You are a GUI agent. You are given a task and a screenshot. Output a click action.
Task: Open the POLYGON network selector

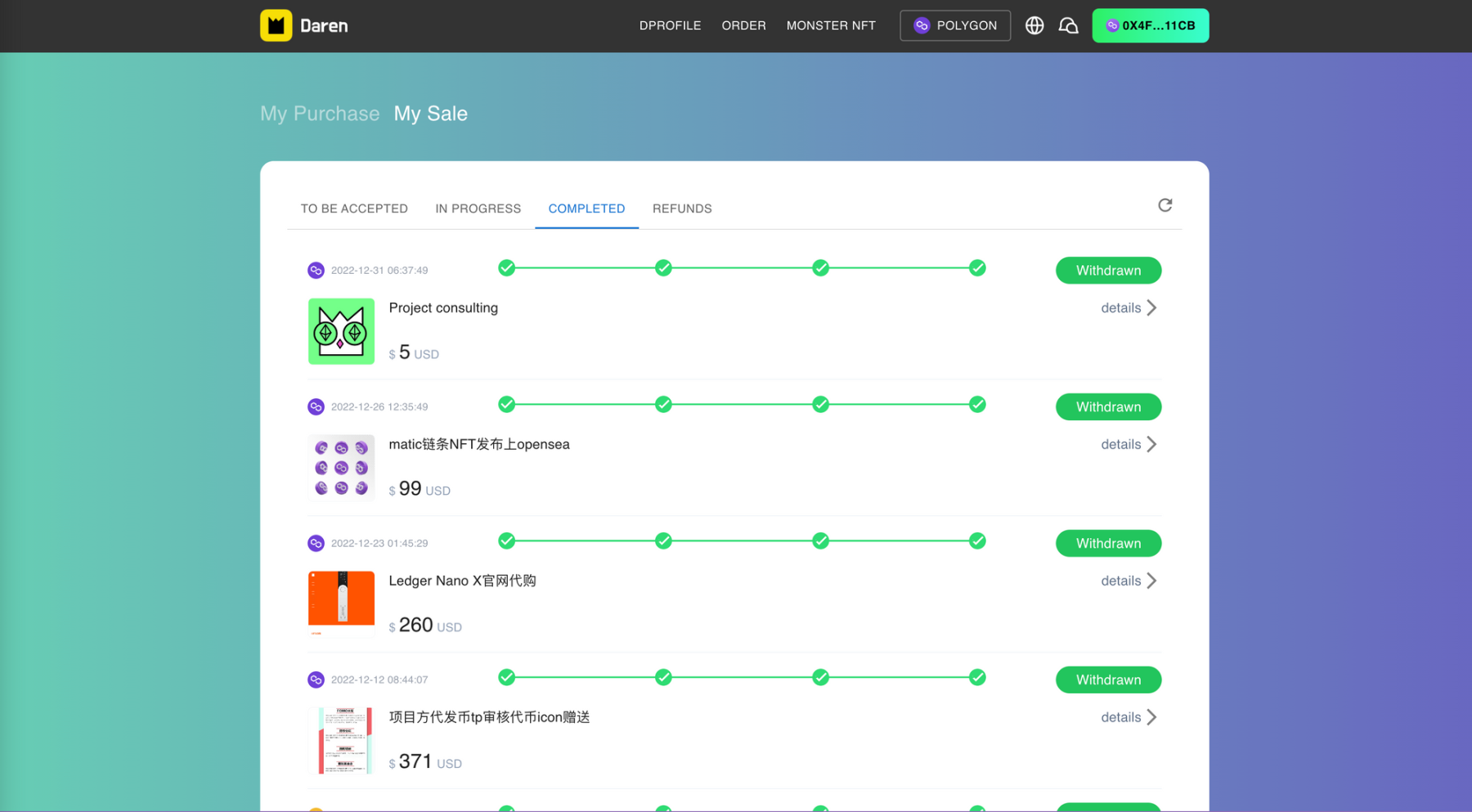[954, 25]
